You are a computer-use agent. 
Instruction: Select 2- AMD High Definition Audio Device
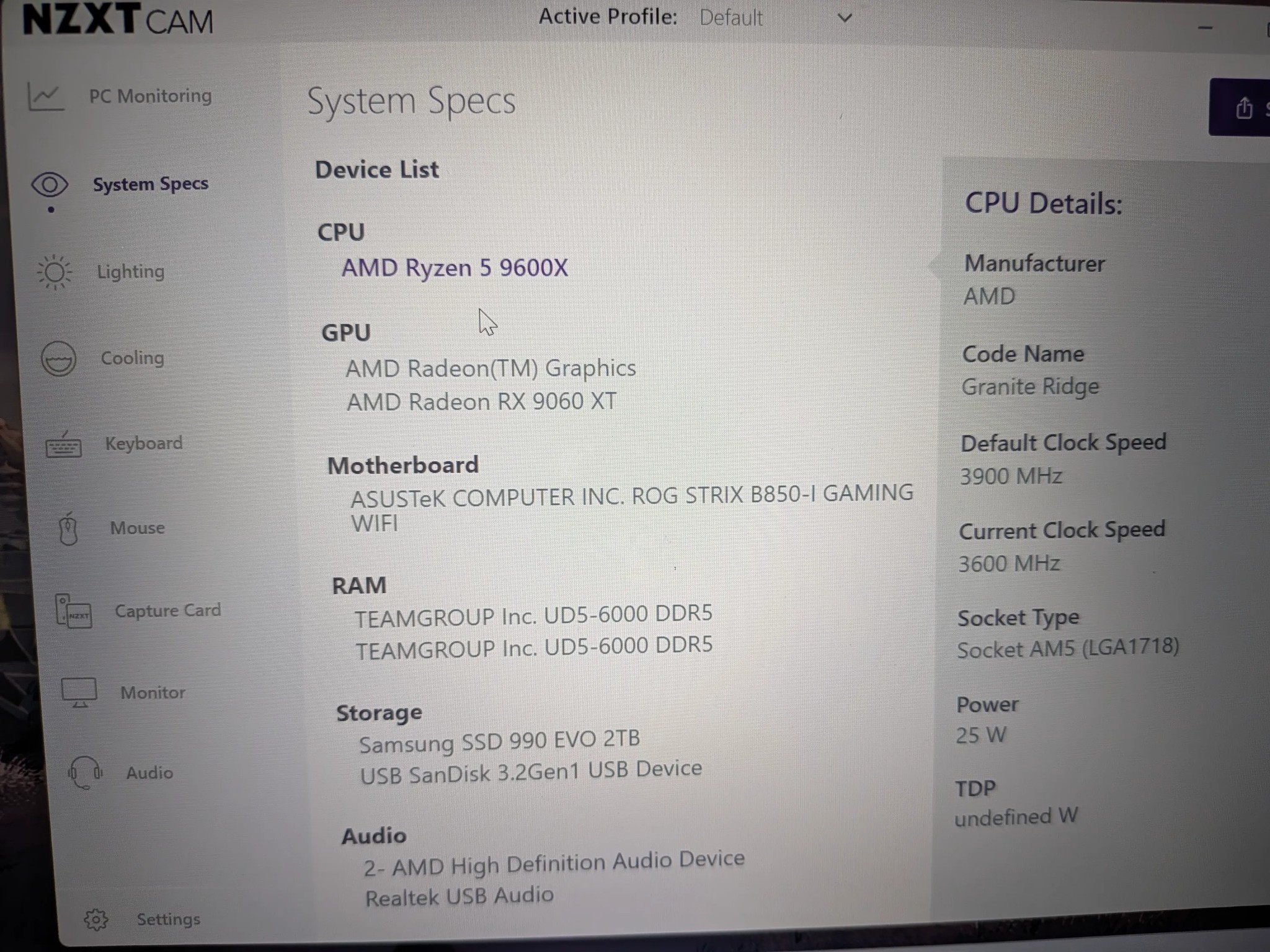[x=554, y=863]
